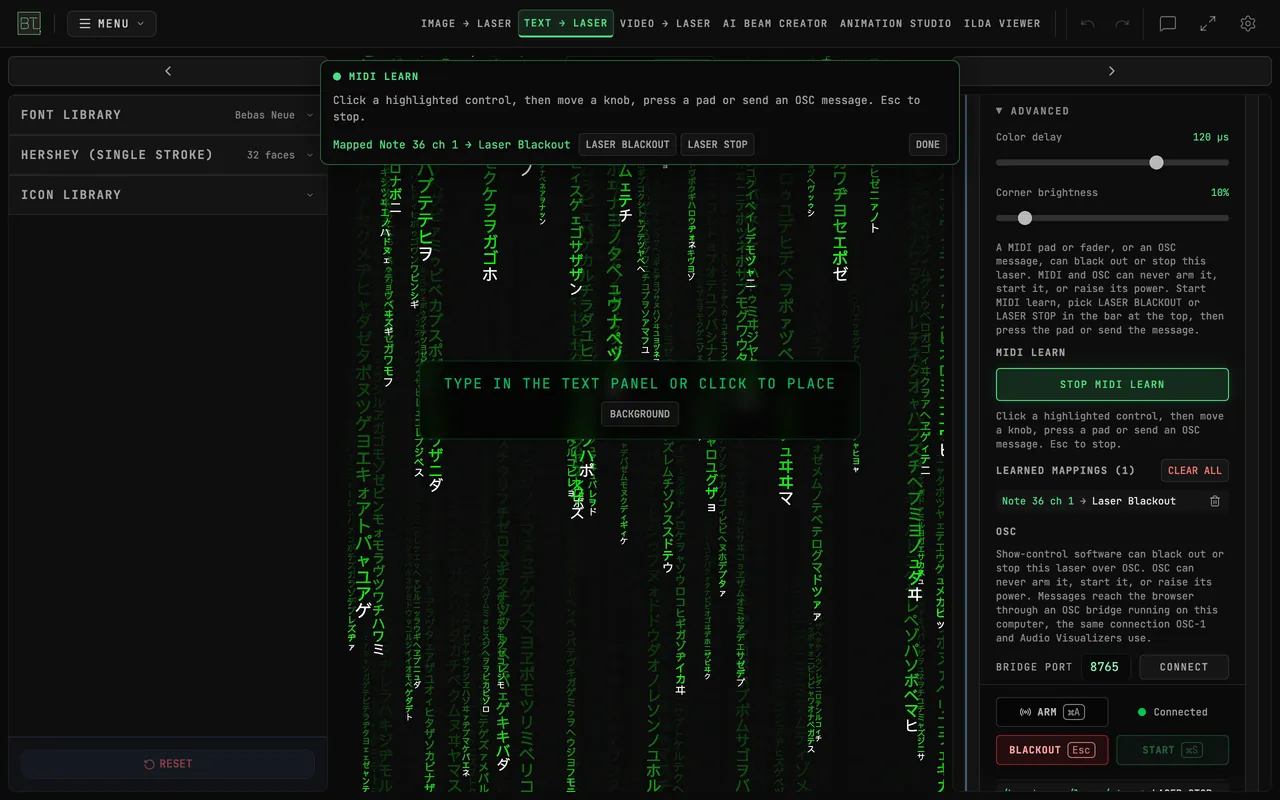Stop MIDI learn mode
This screenshot has width=1280, height=800.
pyautogui.click(x=1112, y=384)
